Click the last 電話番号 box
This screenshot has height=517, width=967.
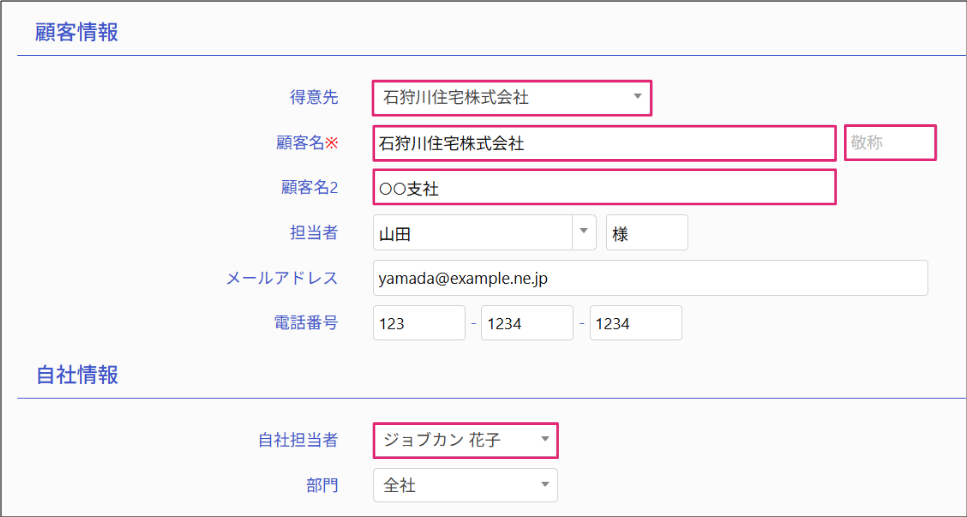coord(636,323)
